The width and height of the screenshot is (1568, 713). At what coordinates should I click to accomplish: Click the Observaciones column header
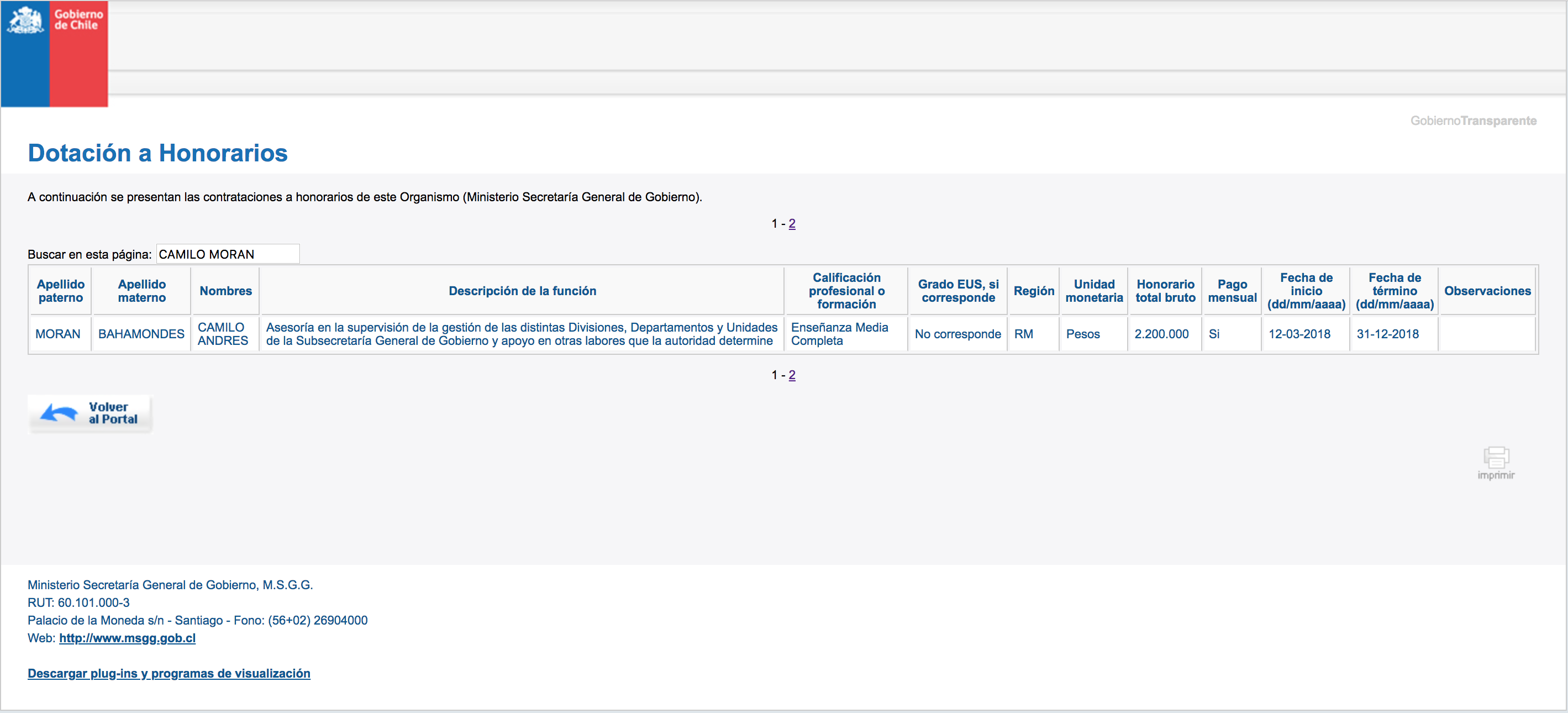click(x=1487, y=291)
